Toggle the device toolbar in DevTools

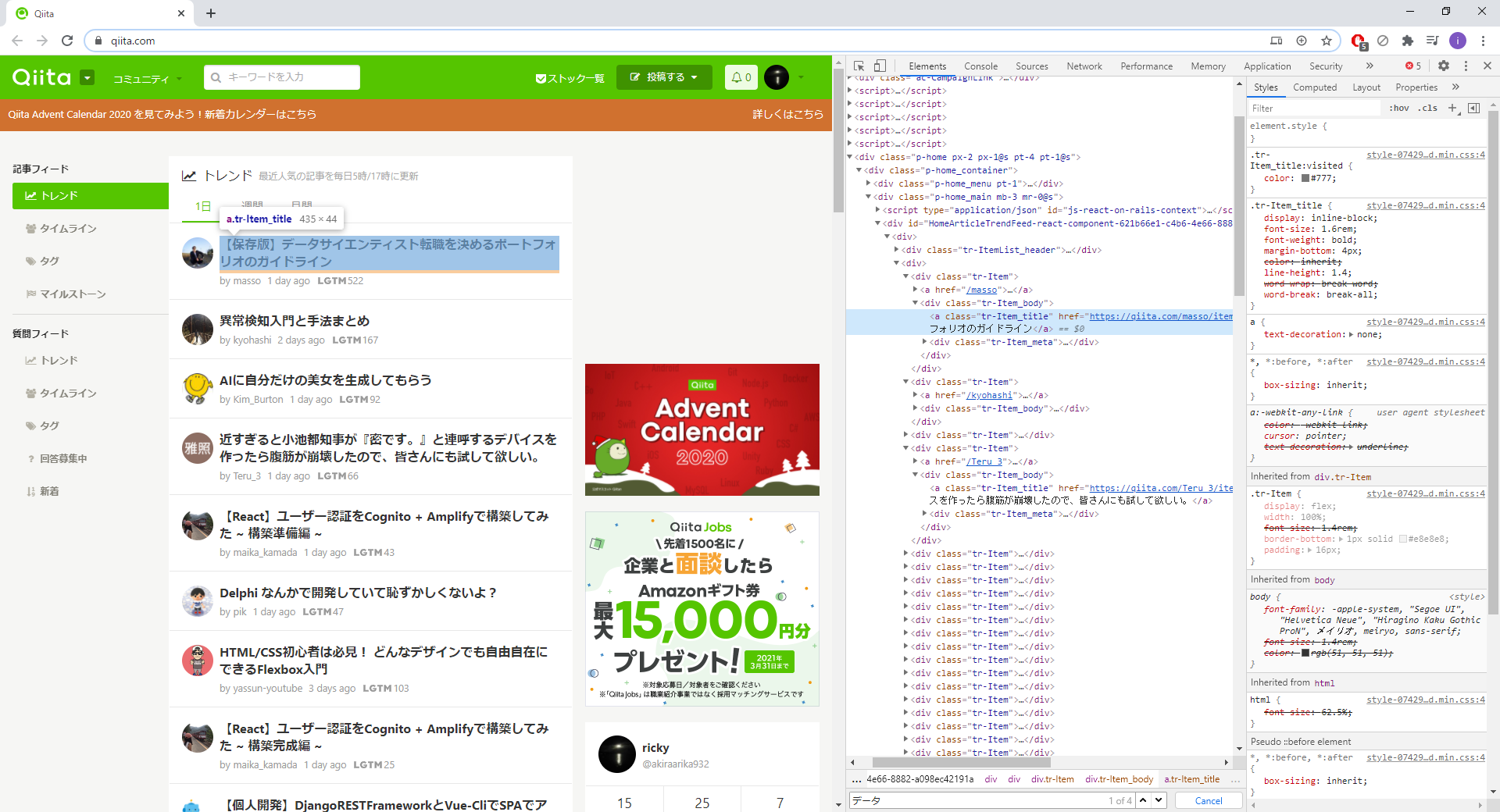coord(880,66)
